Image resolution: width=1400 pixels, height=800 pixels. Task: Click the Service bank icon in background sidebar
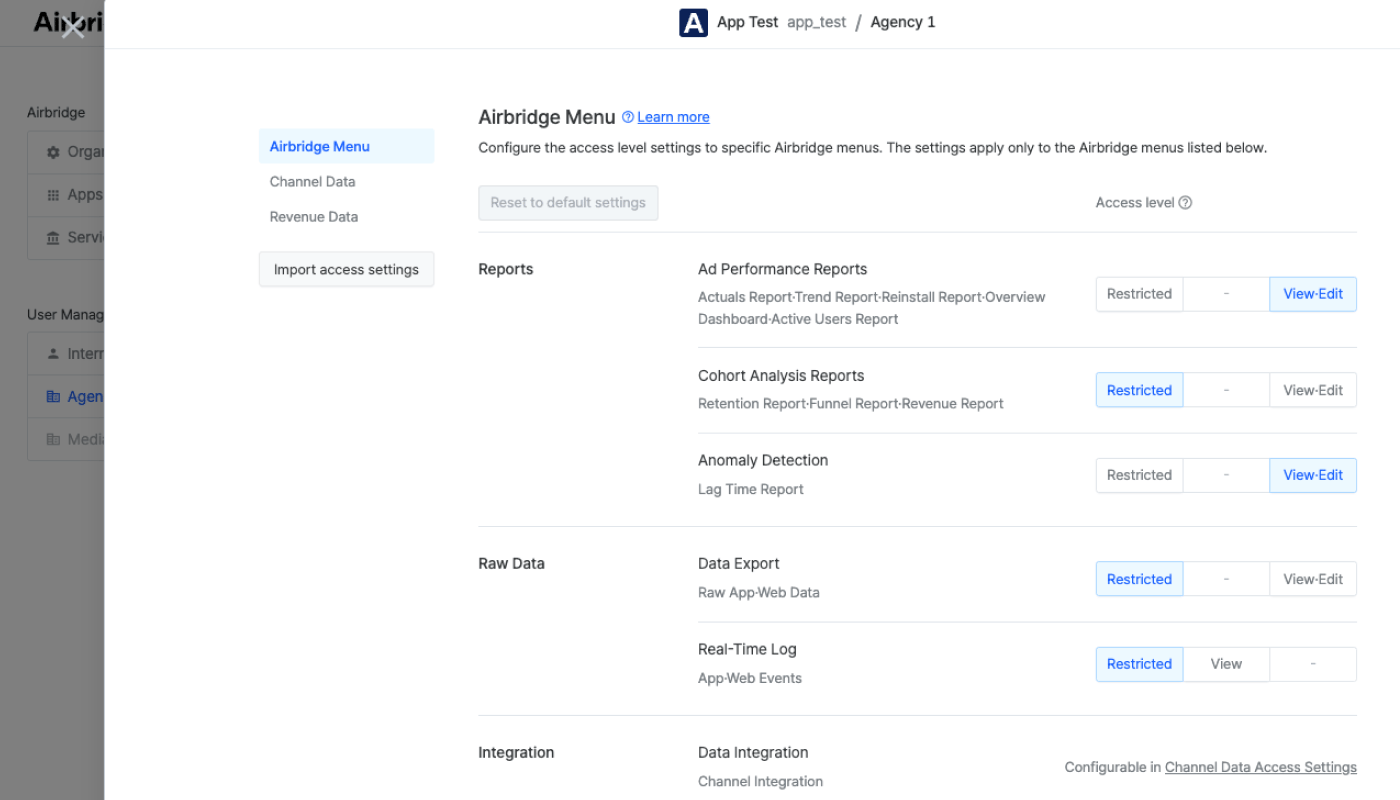[x=53, y=238]
